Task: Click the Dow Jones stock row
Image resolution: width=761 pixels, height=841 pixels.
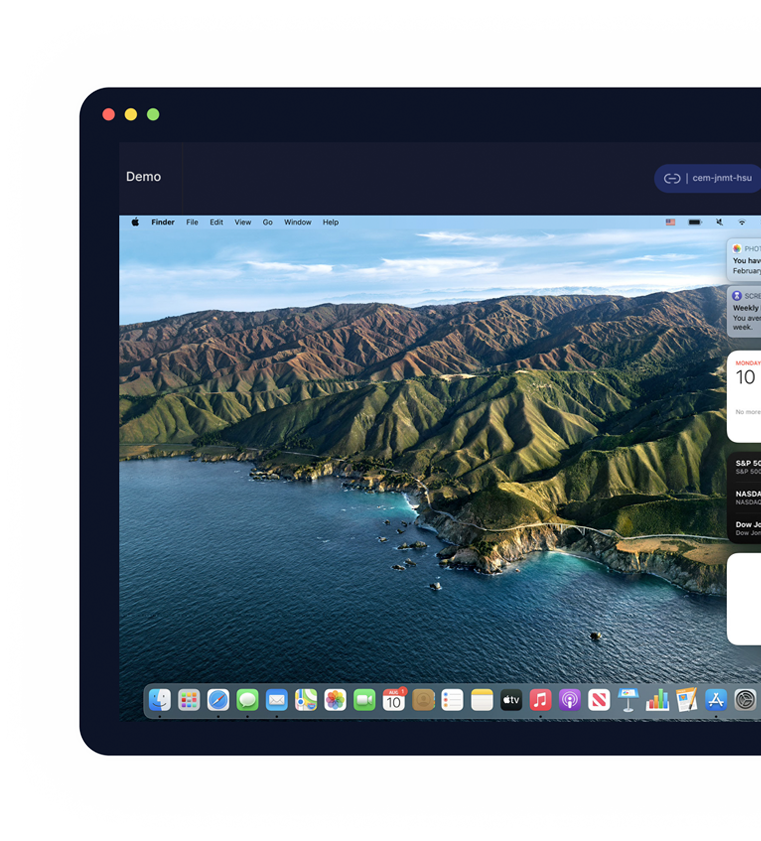Action: pyautogui.click(x=746, y=528)
